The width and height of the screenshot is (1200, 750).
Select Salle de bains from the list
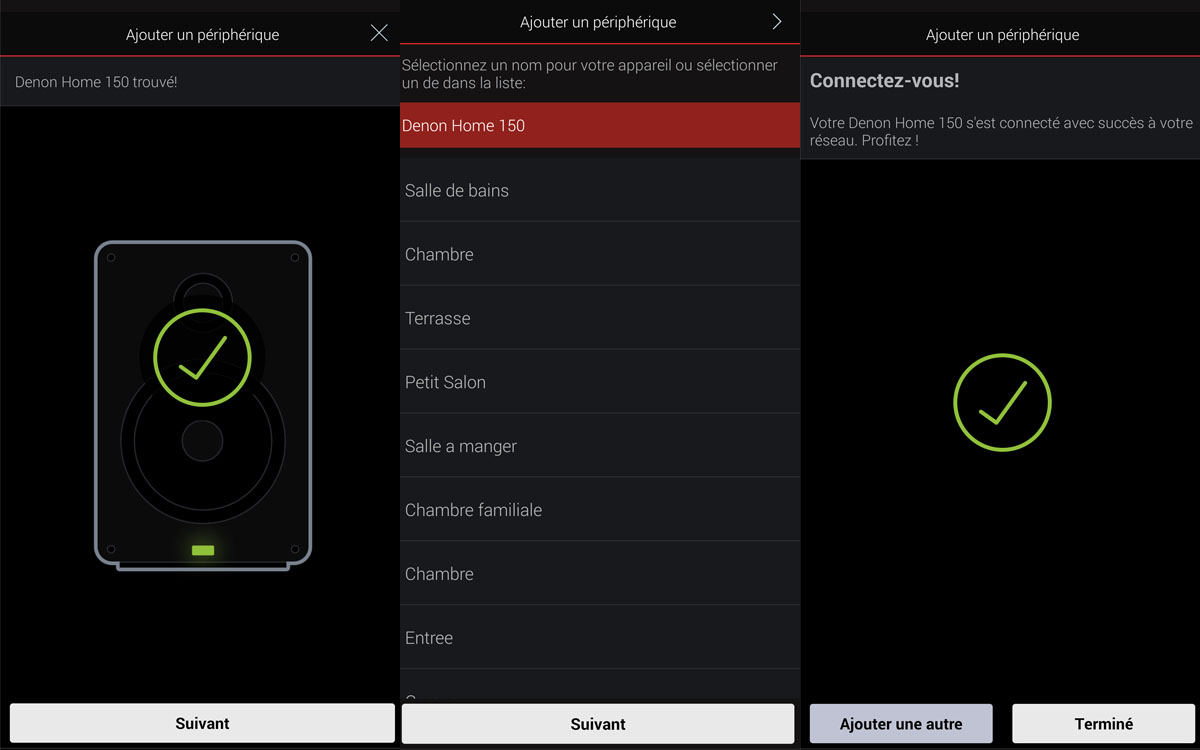(x=600, y=190)
